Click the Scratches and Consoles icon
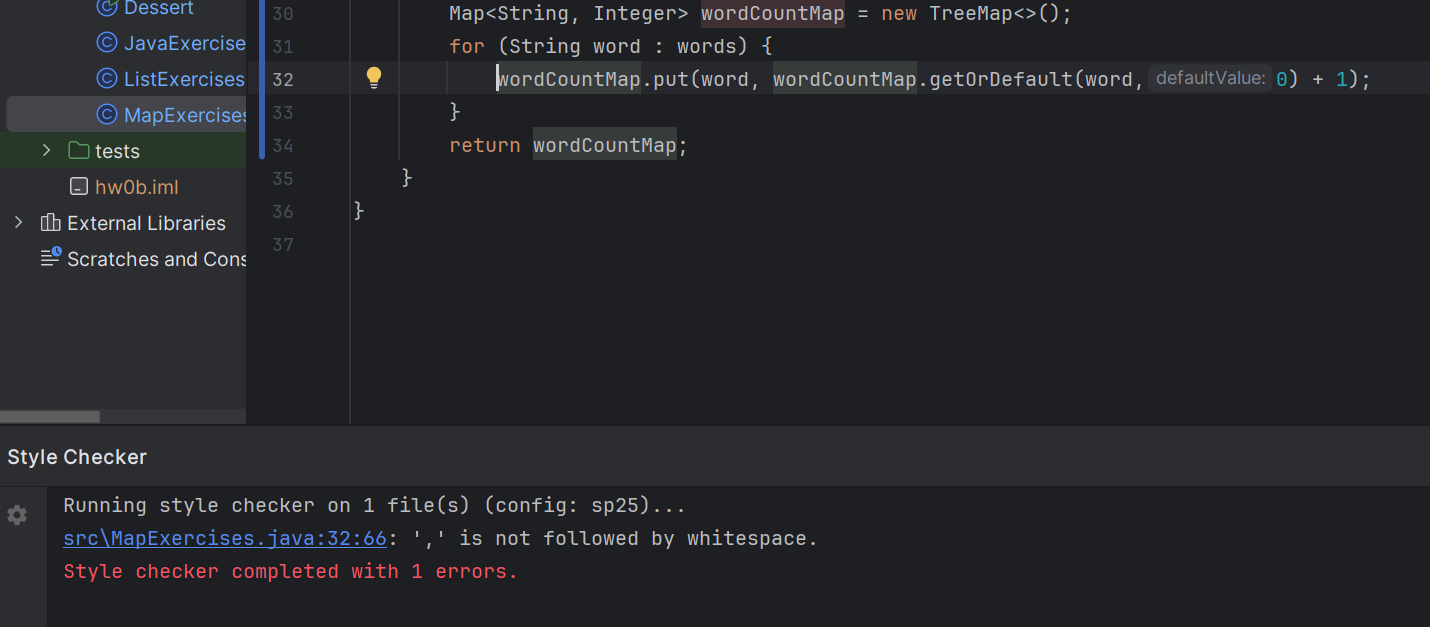 50,258
